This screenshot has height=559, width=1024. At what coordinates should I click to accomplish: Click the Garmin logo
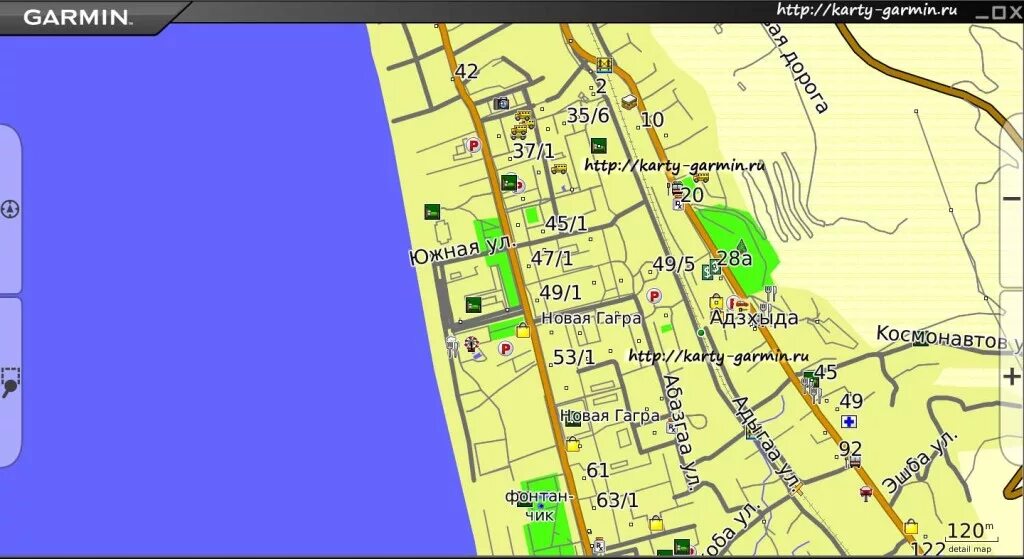(x=77, y=17)
